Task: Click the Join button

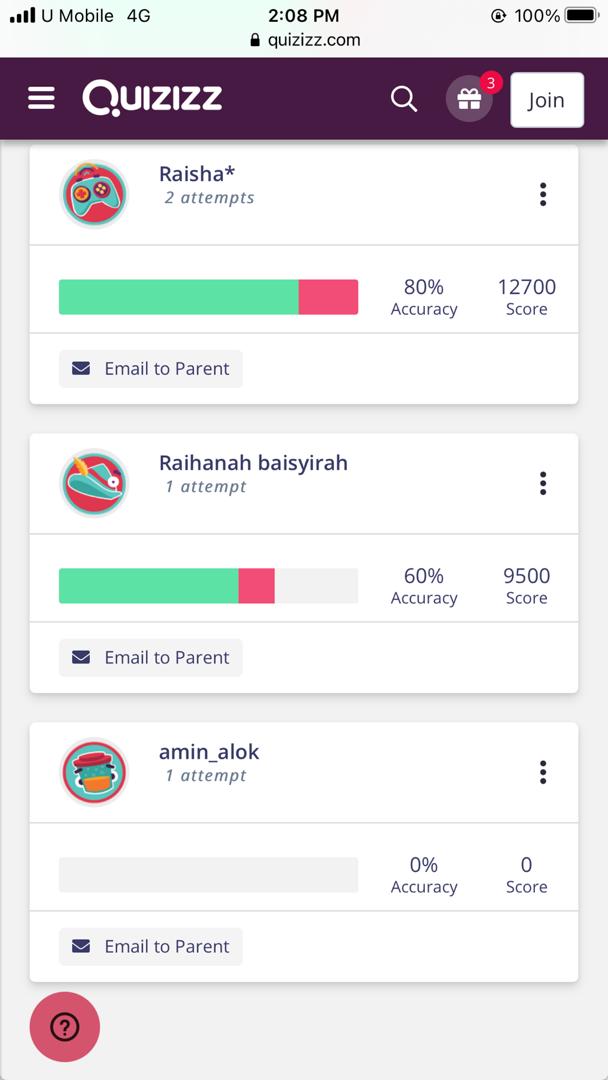Action: [x=546, y=100]
